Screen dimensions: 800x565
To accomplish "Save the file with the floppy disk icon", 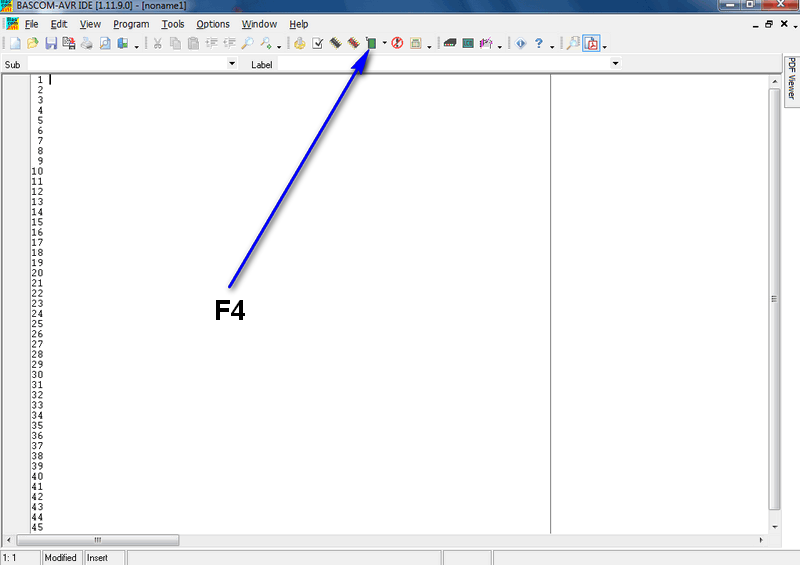I will (x=51, y=43).
